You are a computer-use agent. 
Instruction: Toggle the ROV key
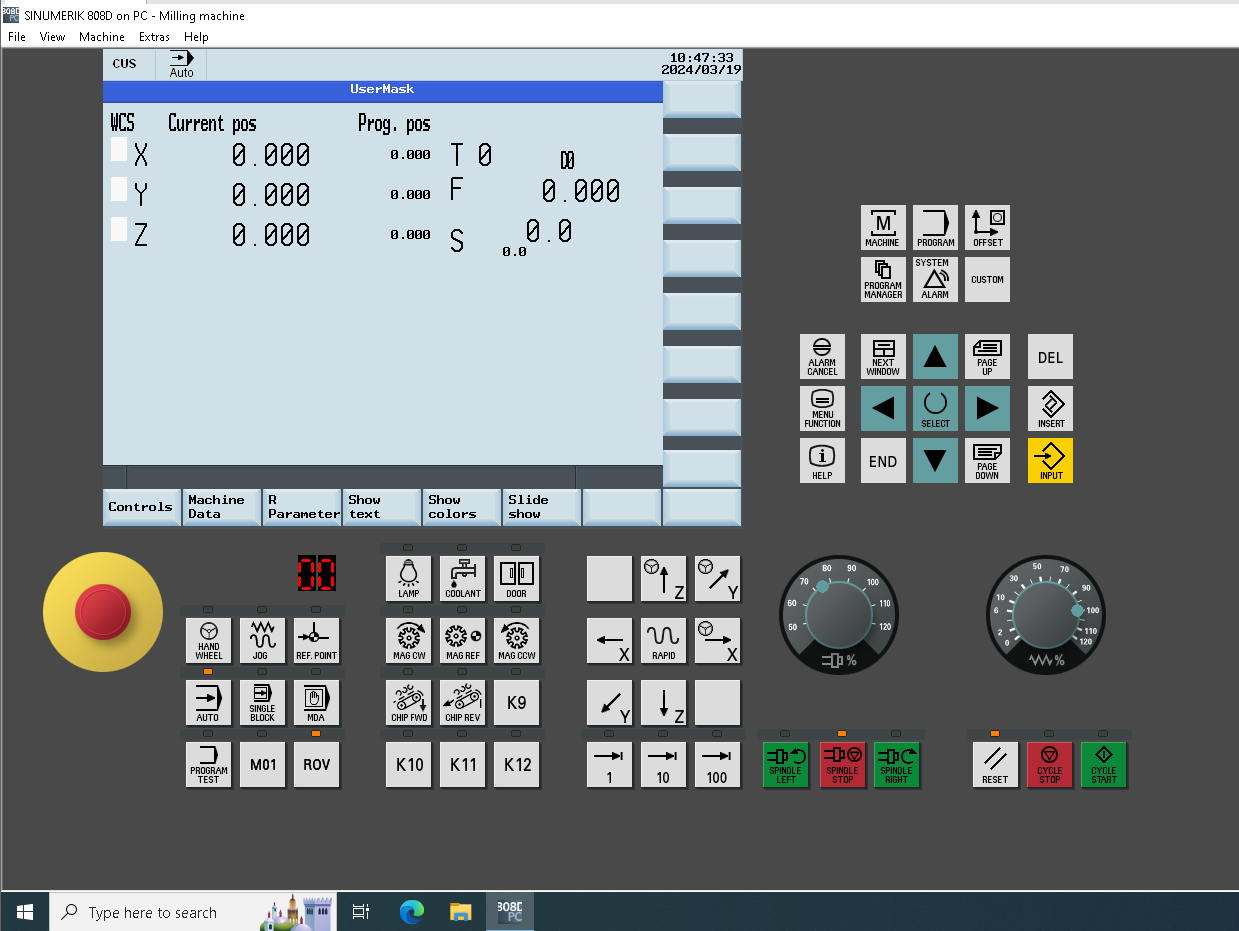(316, 765)
